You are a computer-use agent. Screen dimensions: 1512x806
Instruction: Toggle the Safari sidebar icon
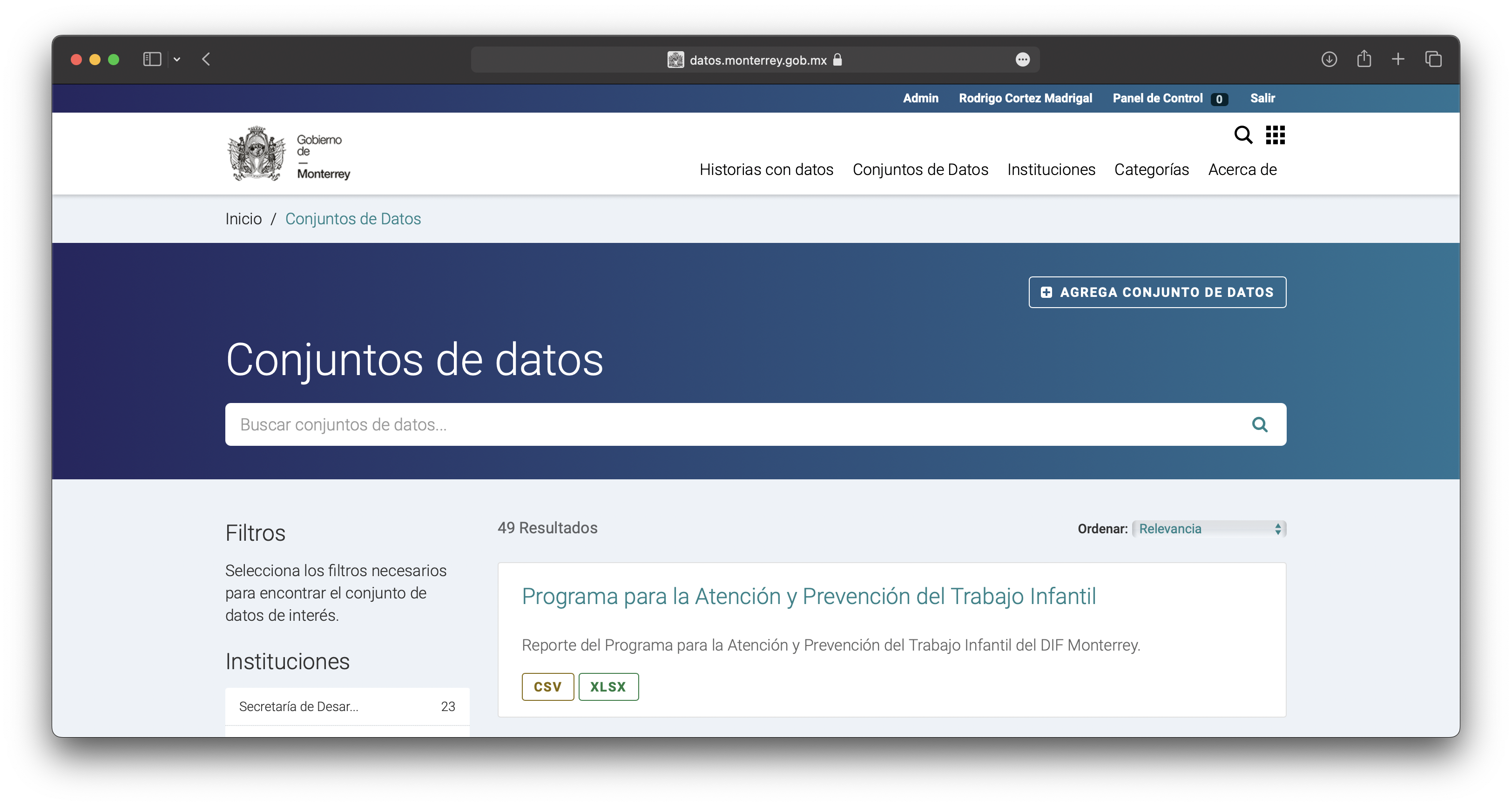coord(152,59)
